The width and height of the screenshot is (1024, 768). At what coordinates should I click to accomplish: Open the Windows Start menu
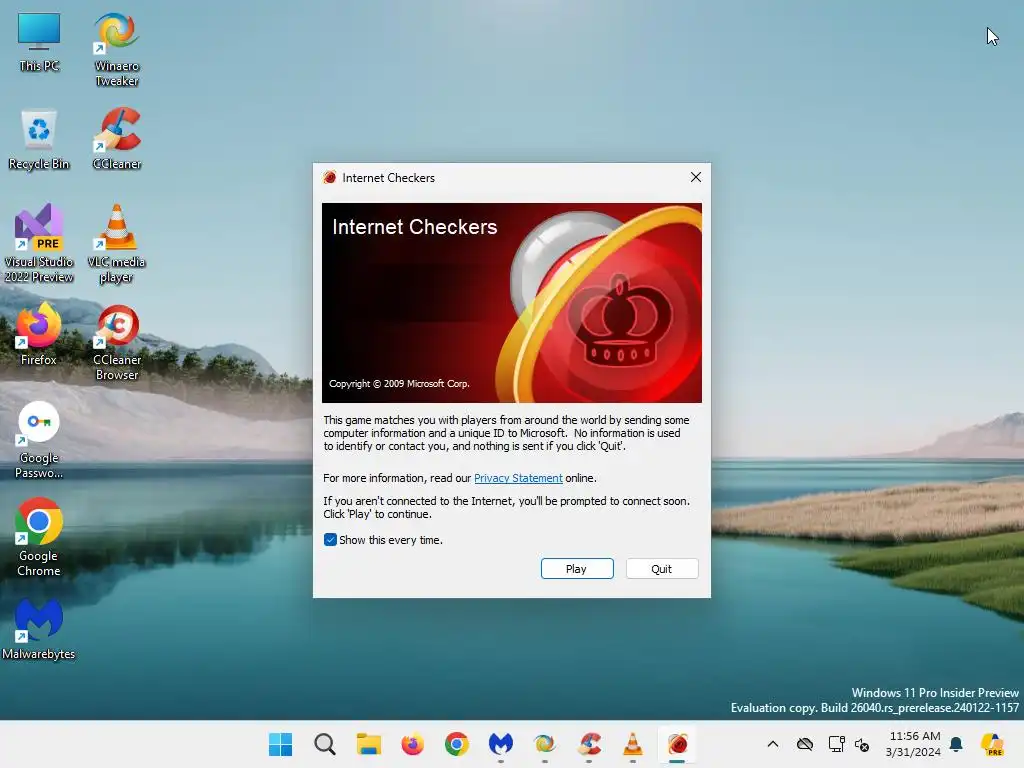280,744
